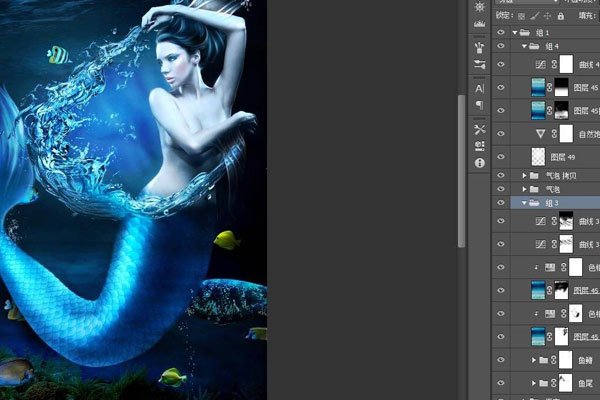Click the lock image pixels brush icon

pyautogui.click(x=535, y=16)
